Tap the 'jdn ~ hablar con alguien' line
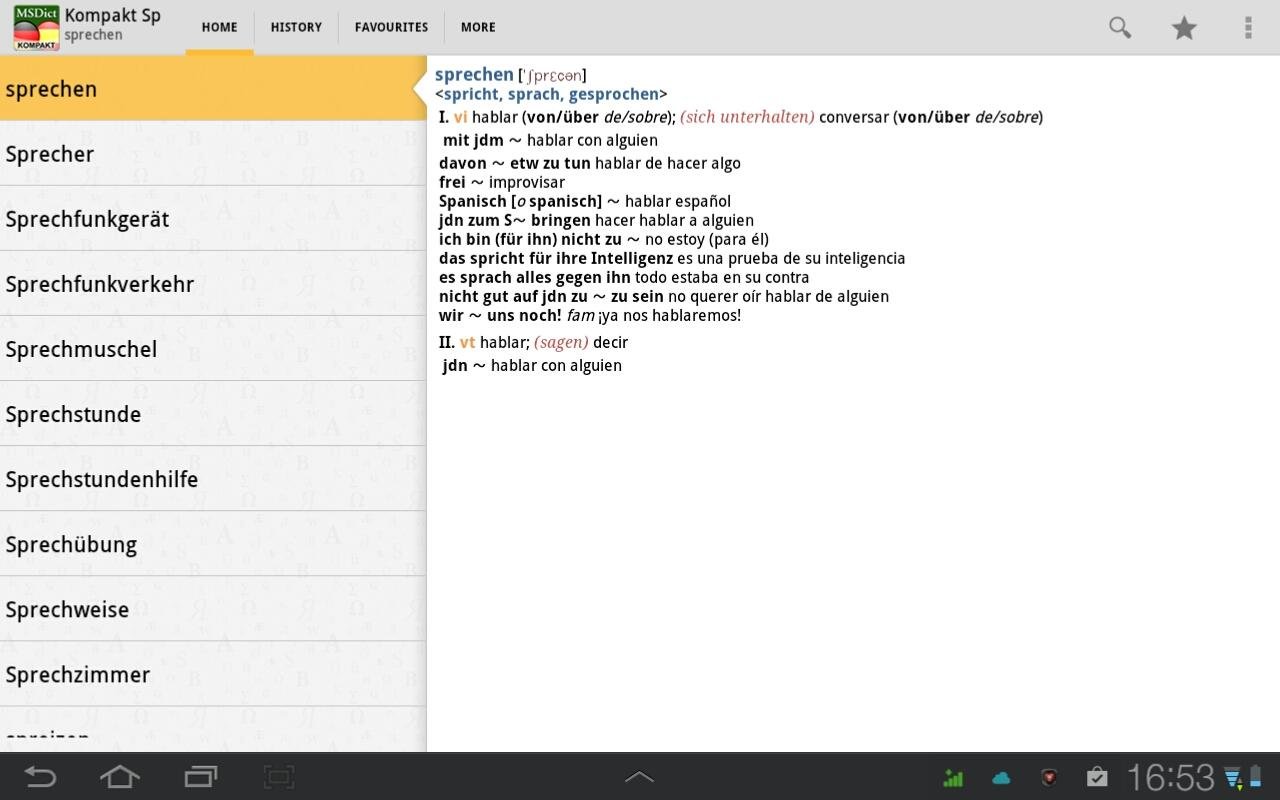The height and width of the screenshot is (800, 1280). pyautogui.click(x=532, y=365)
